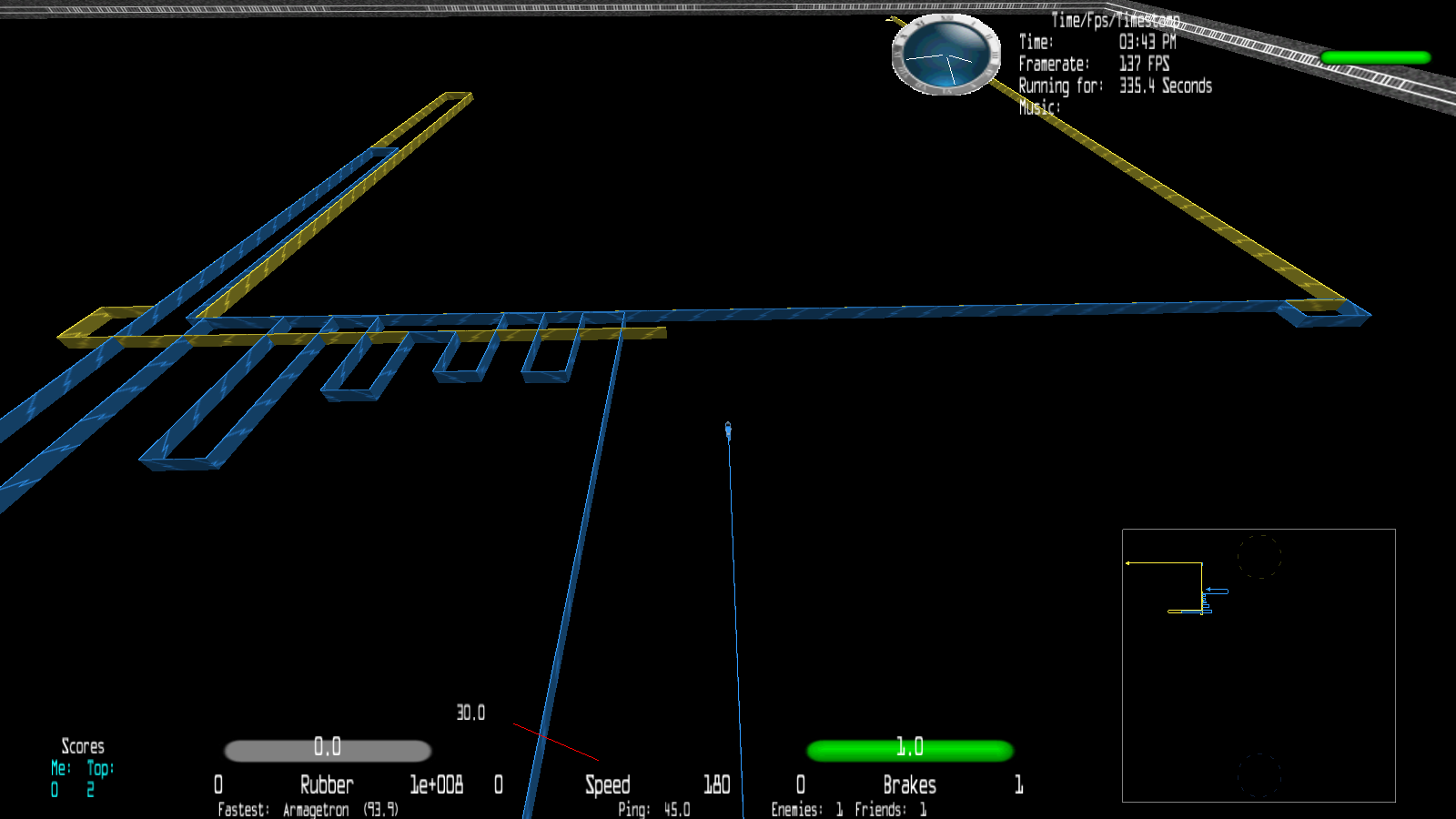The height and width of the screenshot is (819, 1456).
Task: Click the Framerate 137 FPS readout
Action: (1144, 64)
